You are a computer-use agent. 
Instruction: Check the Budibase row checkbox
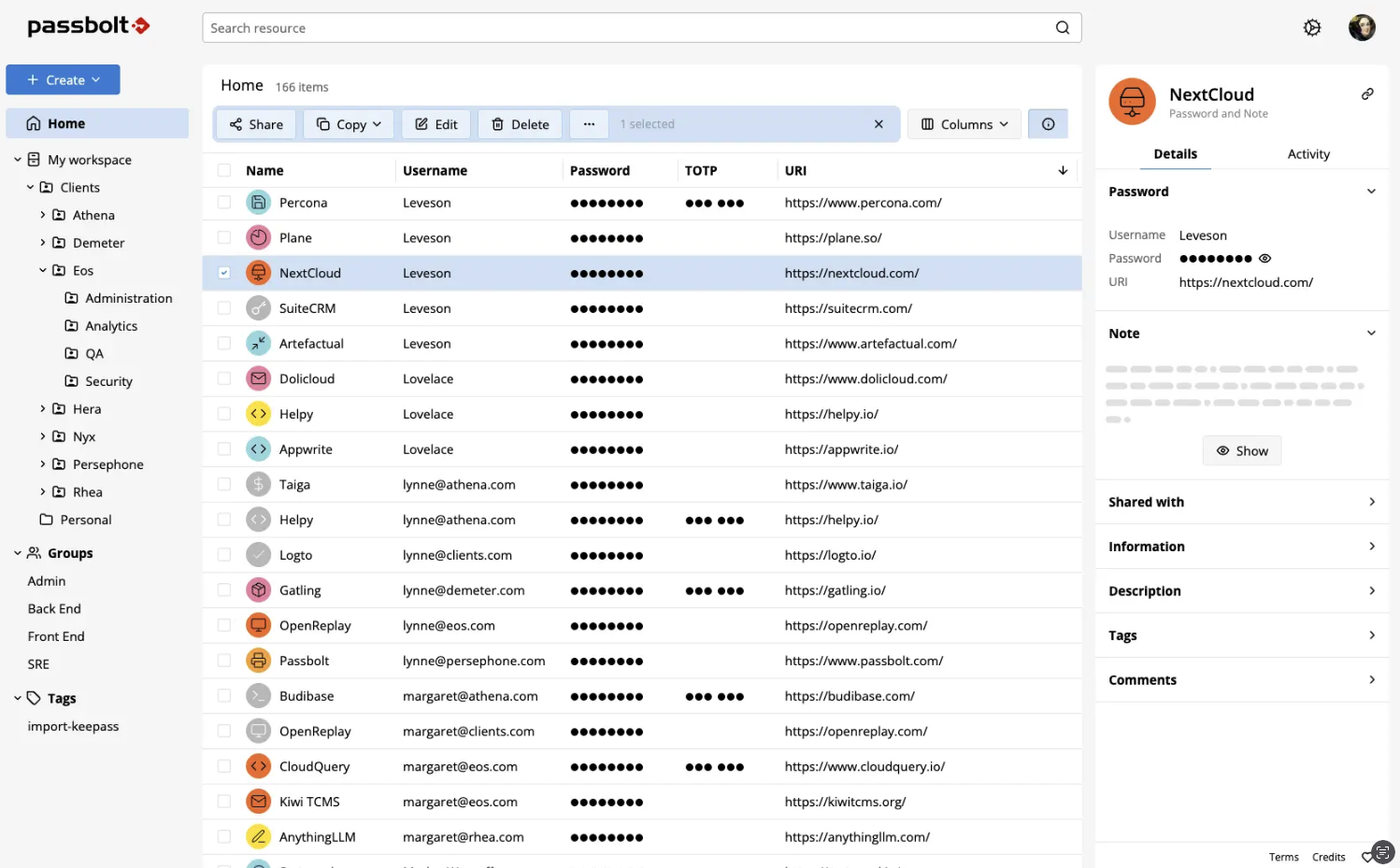coord(224,696)
